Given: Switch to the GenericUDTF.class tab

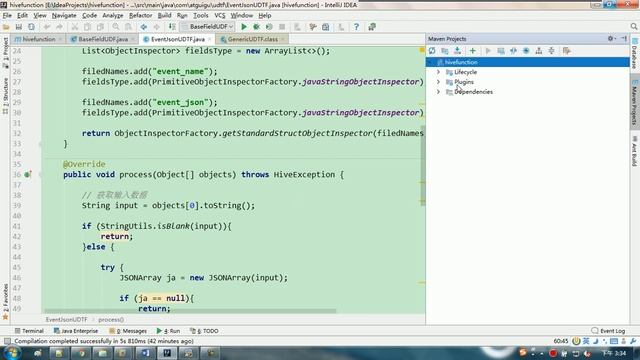Looking at the screenshot, I should coord(252,39).
